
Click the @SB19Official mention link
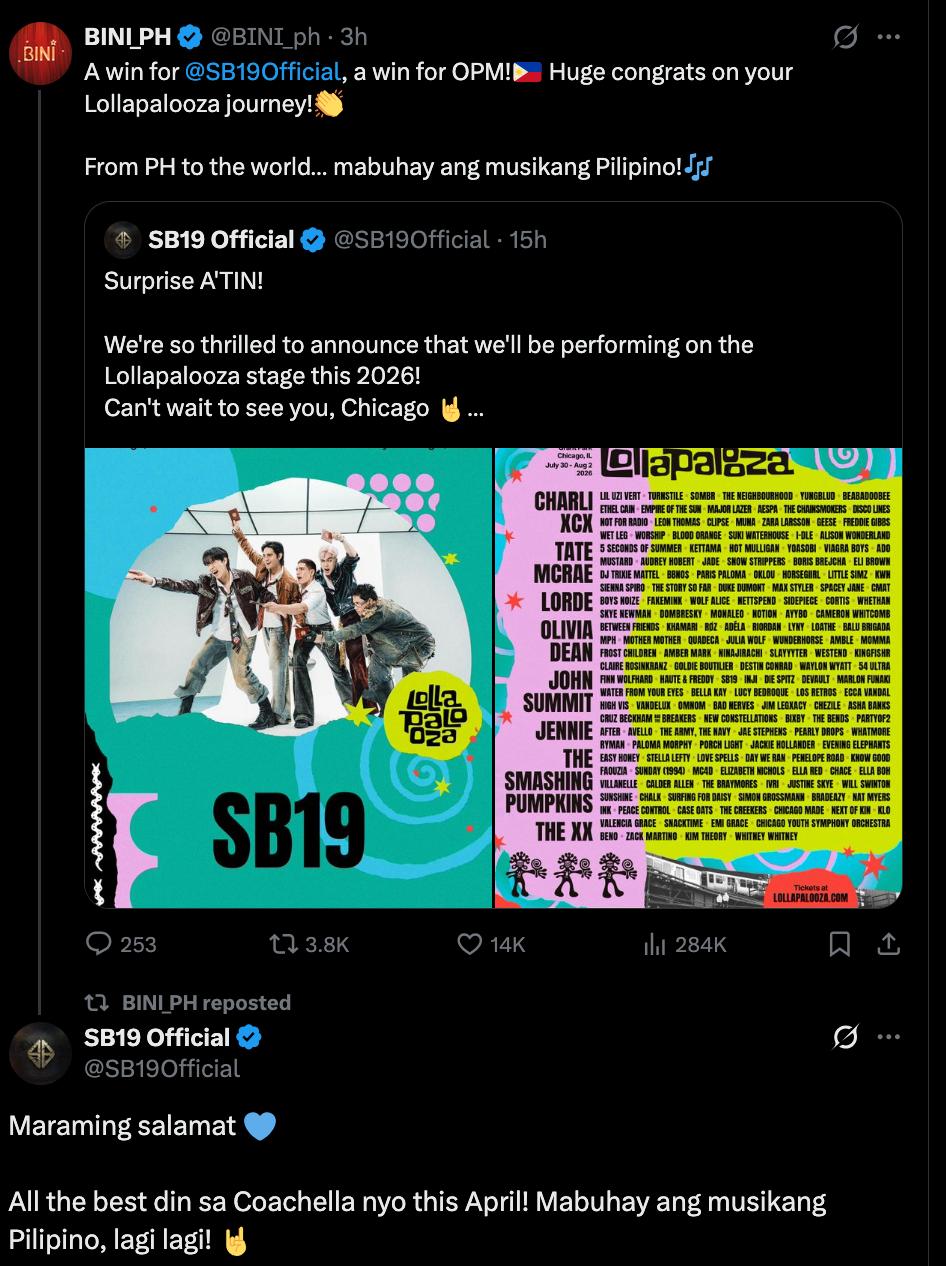262,72
